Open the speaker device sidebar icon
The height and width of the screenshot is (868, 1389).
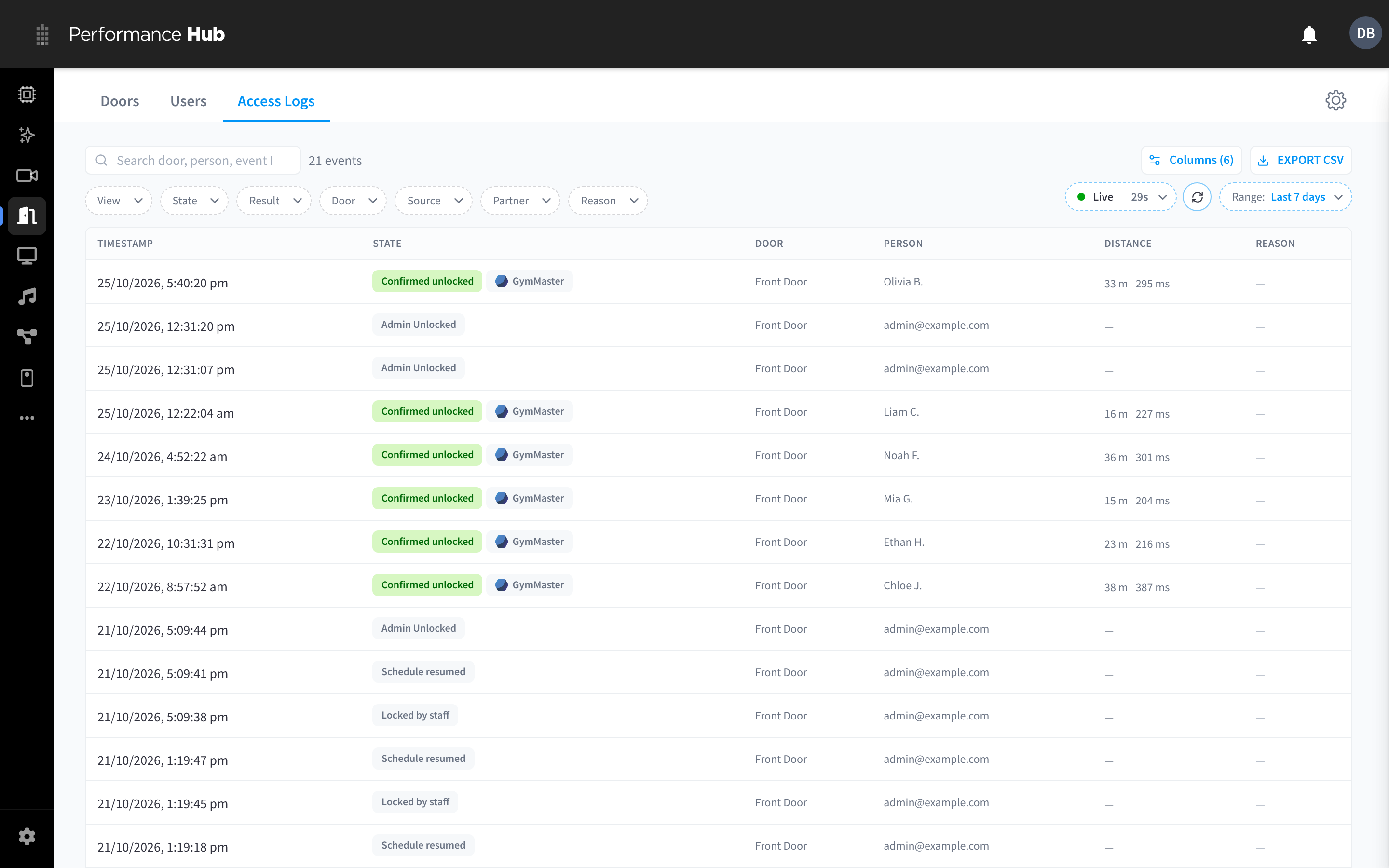tap(27, 378)
